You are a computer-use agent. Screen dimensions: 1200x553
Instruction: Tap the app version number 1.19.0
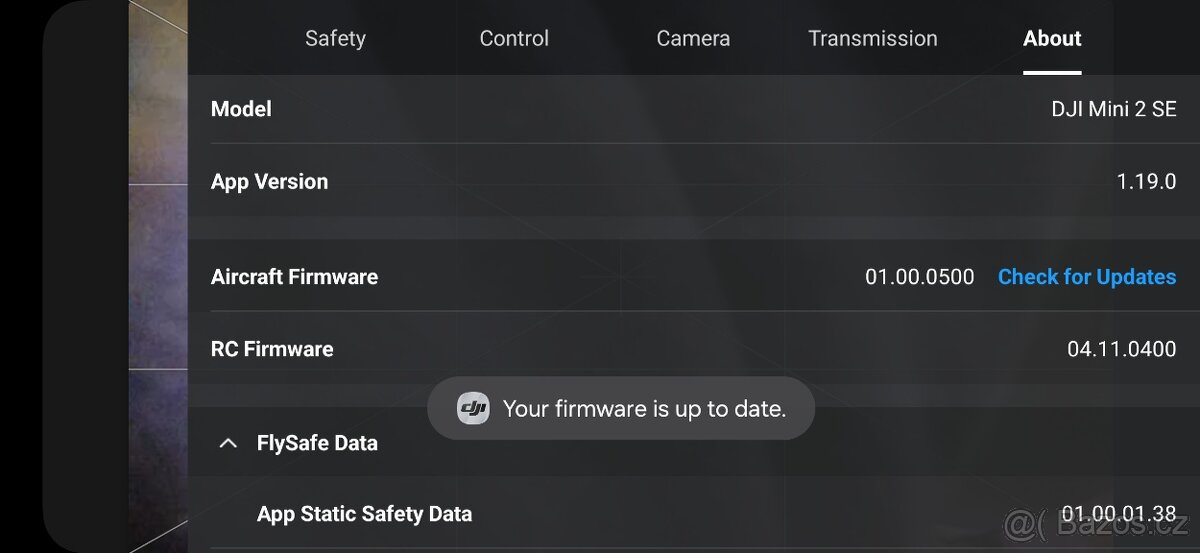point(1146,182)
